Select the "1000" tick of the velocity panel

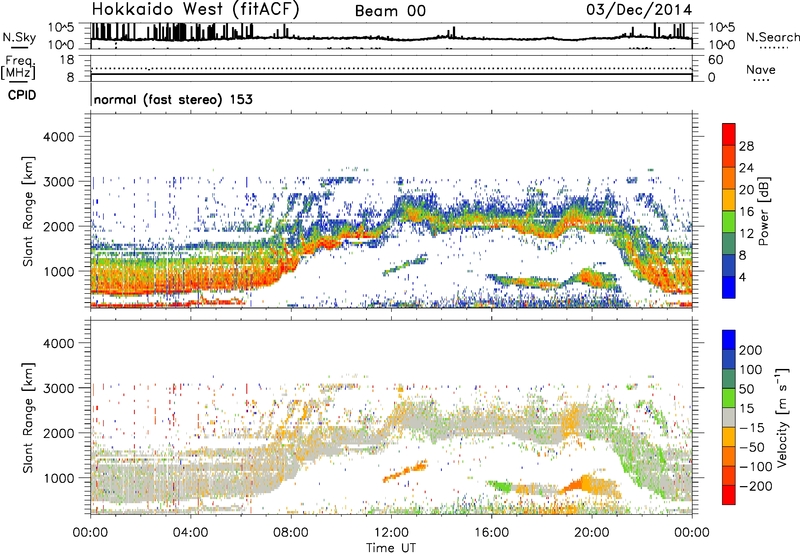pos(59,478)
